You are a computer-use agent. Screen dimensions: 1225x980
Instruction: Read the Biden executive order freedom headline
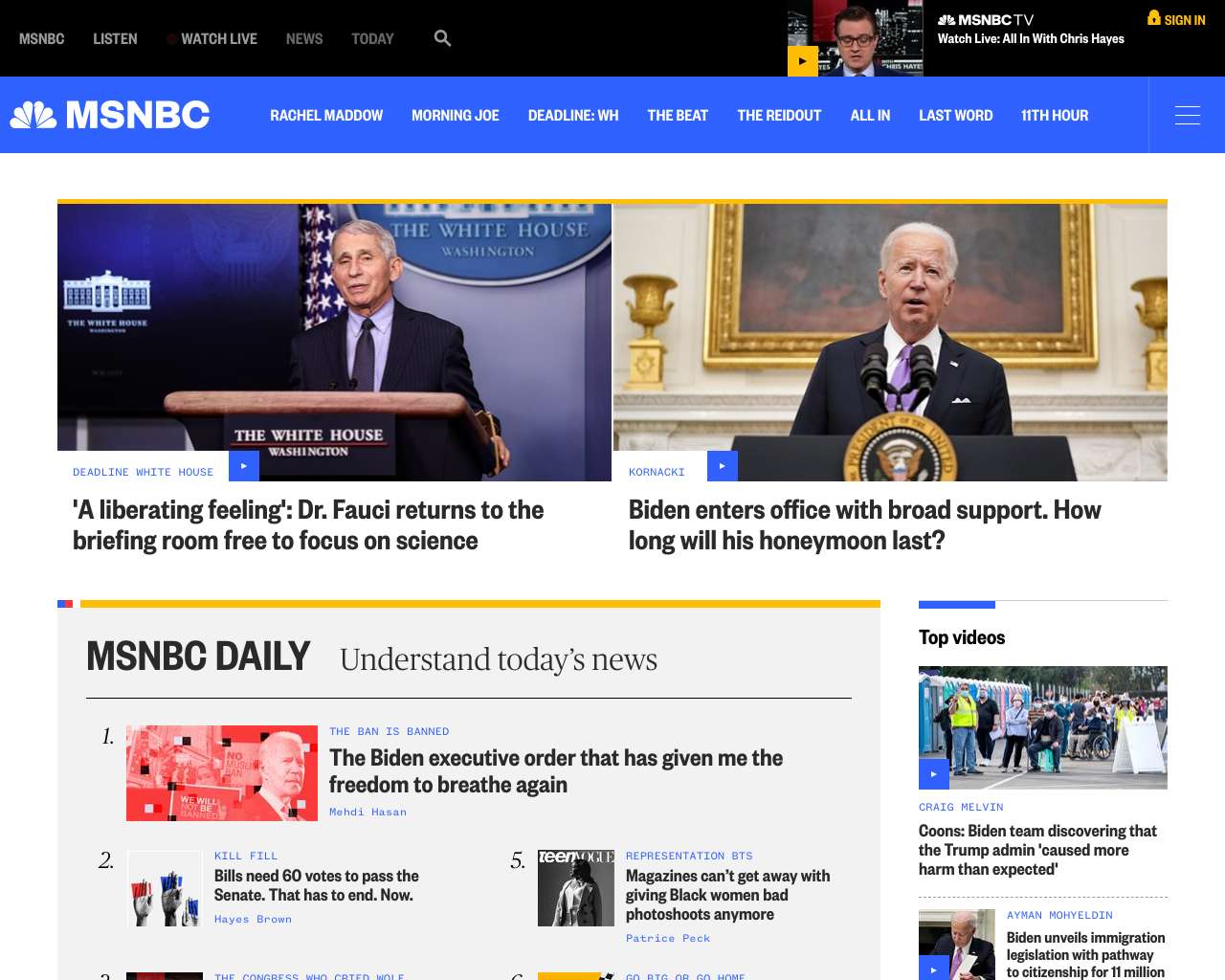[556, 770]
